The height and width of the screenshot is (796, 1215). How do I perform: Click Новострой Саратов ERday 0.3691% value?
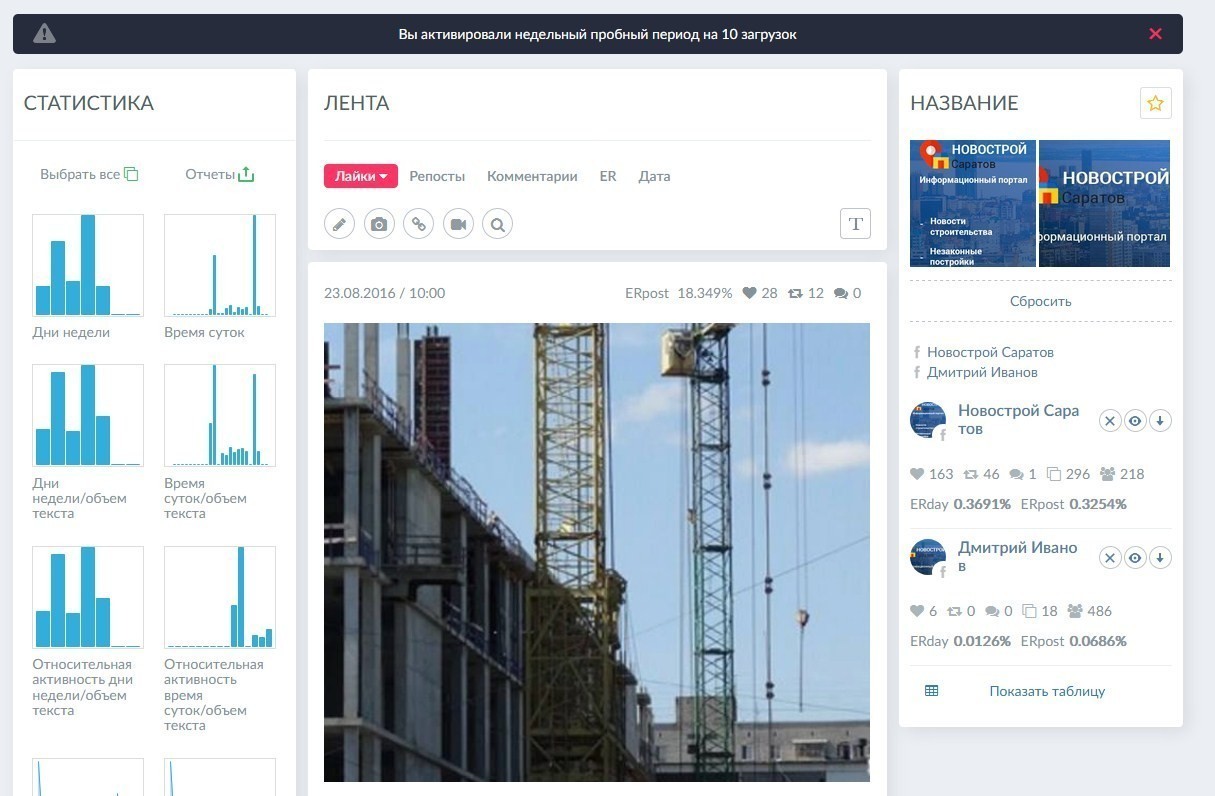click(x=982, y=504)
